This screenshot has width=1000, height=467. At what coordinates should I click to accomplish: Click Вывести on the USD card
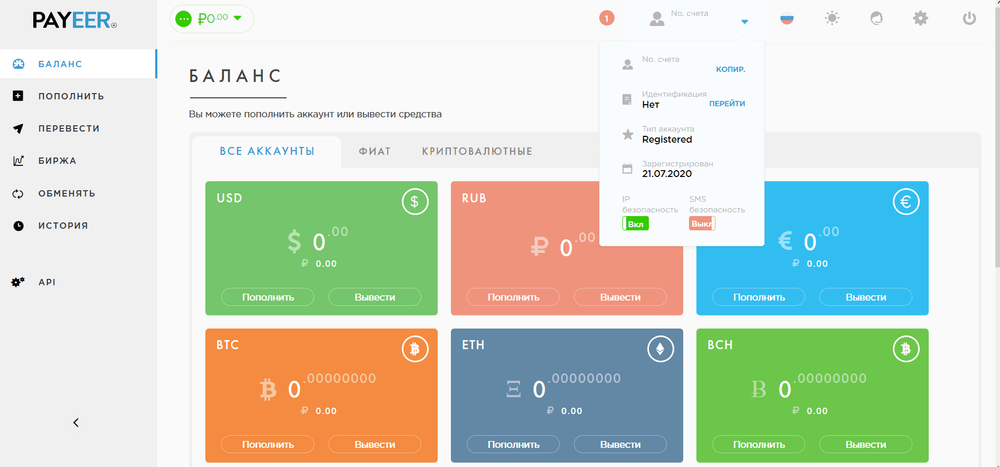[375, 297]
